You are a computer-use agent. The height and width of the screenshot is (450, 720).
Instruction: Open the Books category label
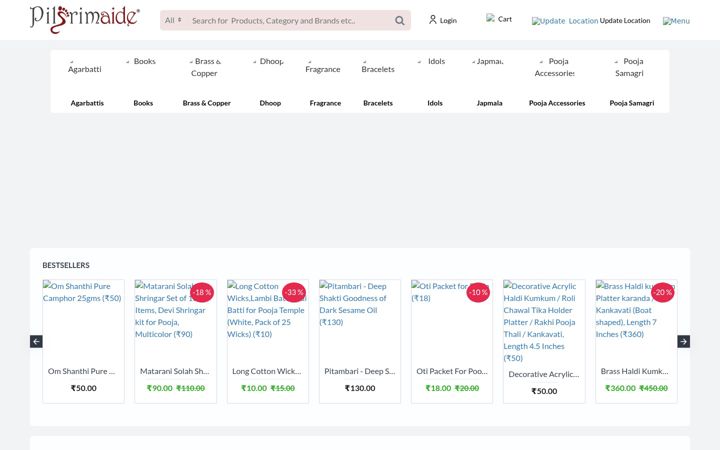click(x=143, y=103)
